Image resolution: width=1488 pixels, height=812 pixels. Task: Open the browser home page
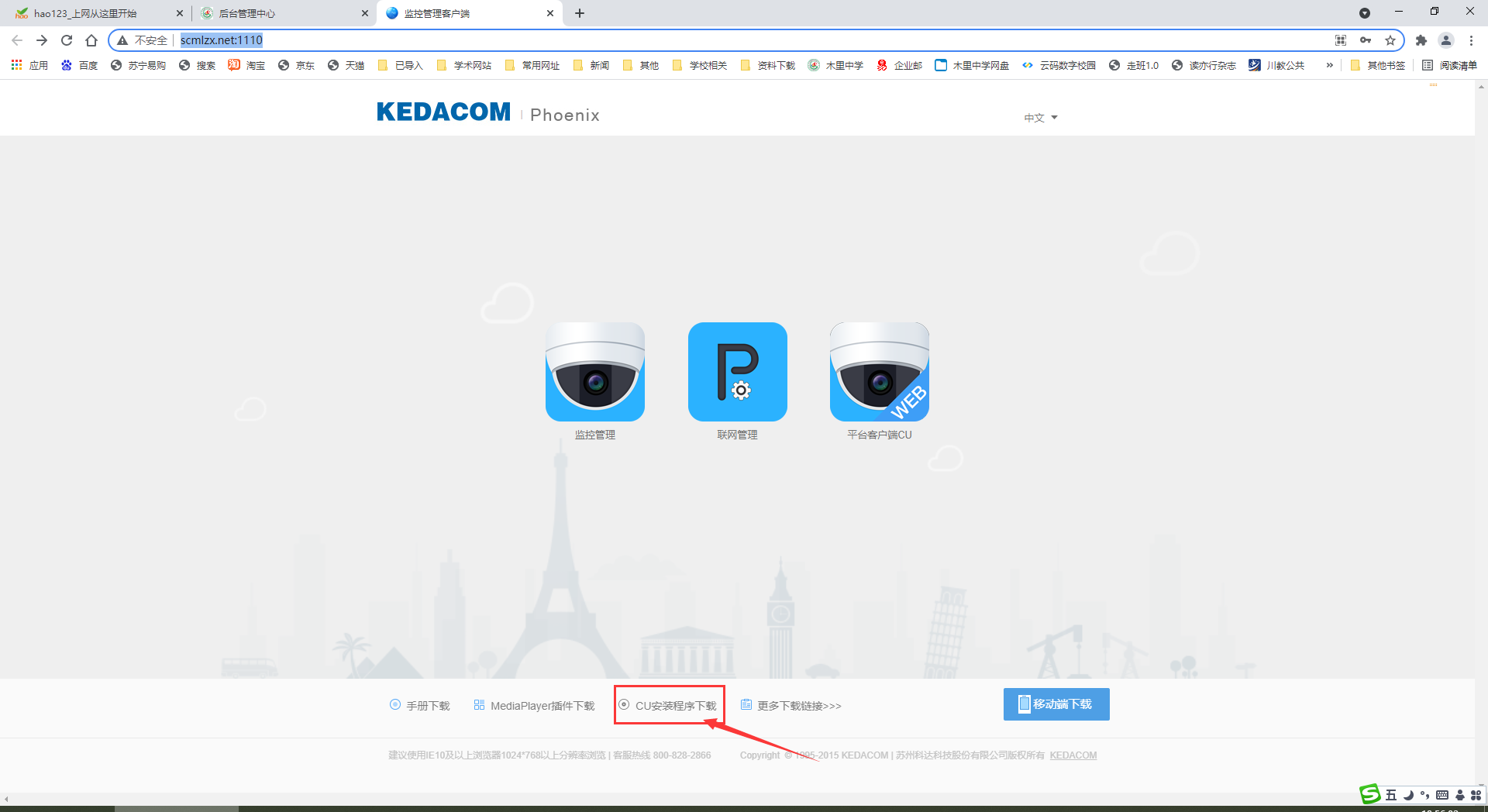91,40
